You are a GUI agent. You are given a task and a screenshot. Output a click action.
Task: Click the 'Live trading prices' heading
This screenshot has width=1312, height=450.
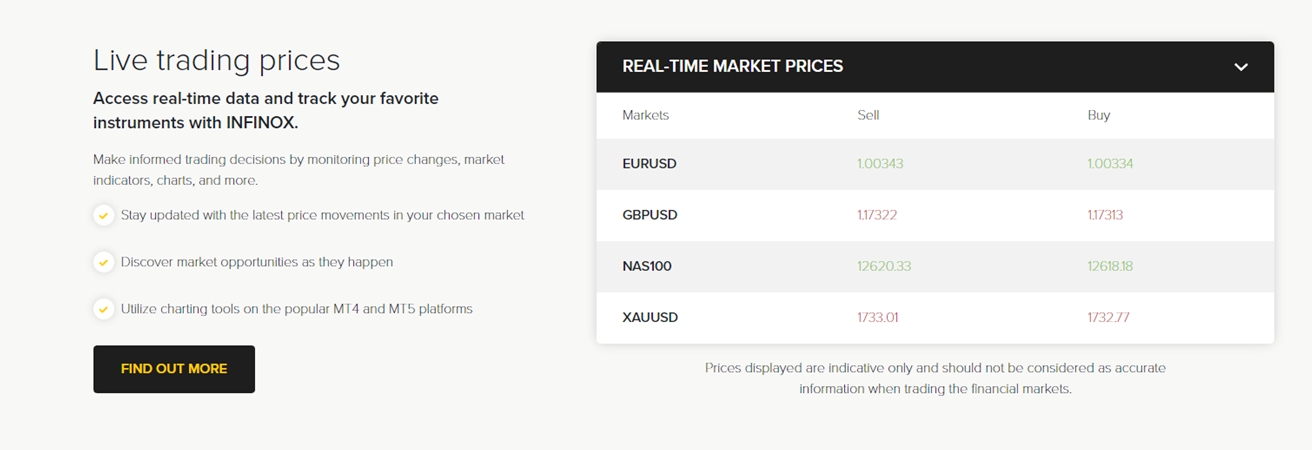pos(217,60)
